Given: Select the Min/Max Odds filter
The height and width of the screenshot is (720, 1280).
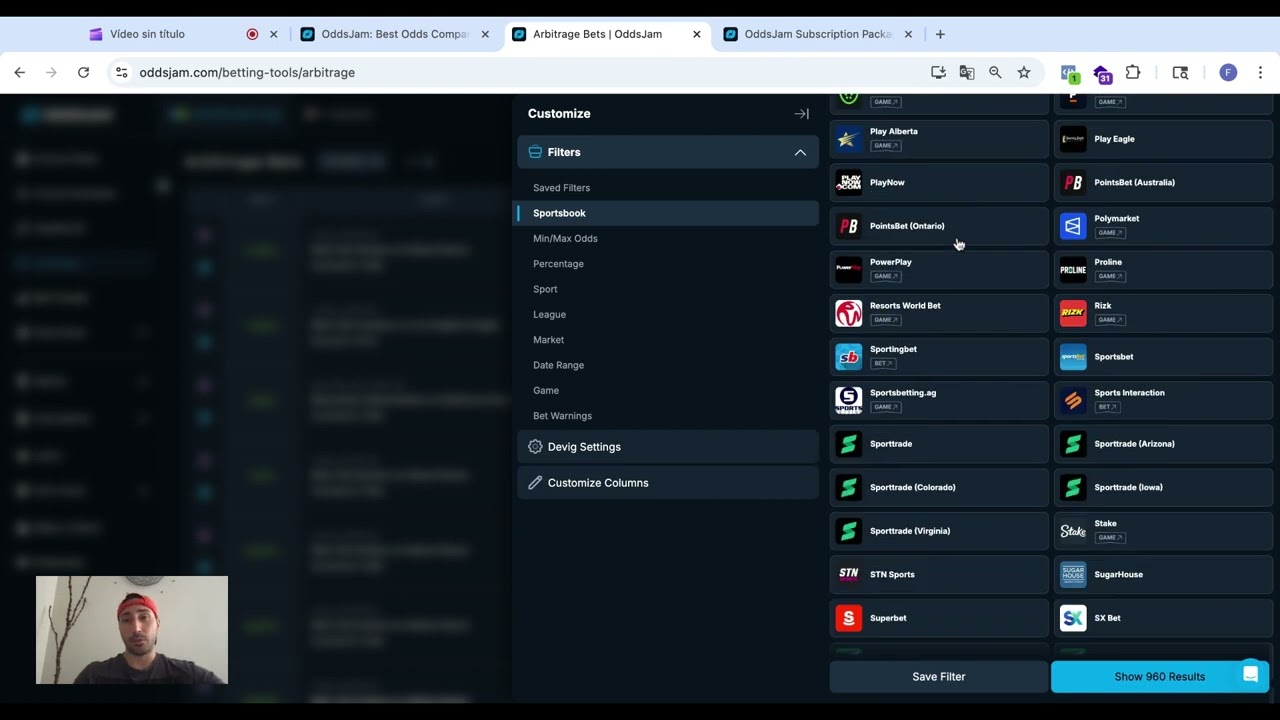Looking at the screenshot, I should 565,238.
